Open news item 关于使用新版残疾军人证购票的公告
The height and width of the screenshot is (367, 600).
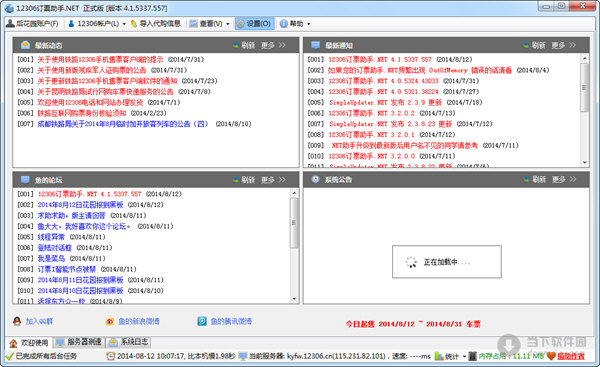pyautogui.click(x=92, y=70)
